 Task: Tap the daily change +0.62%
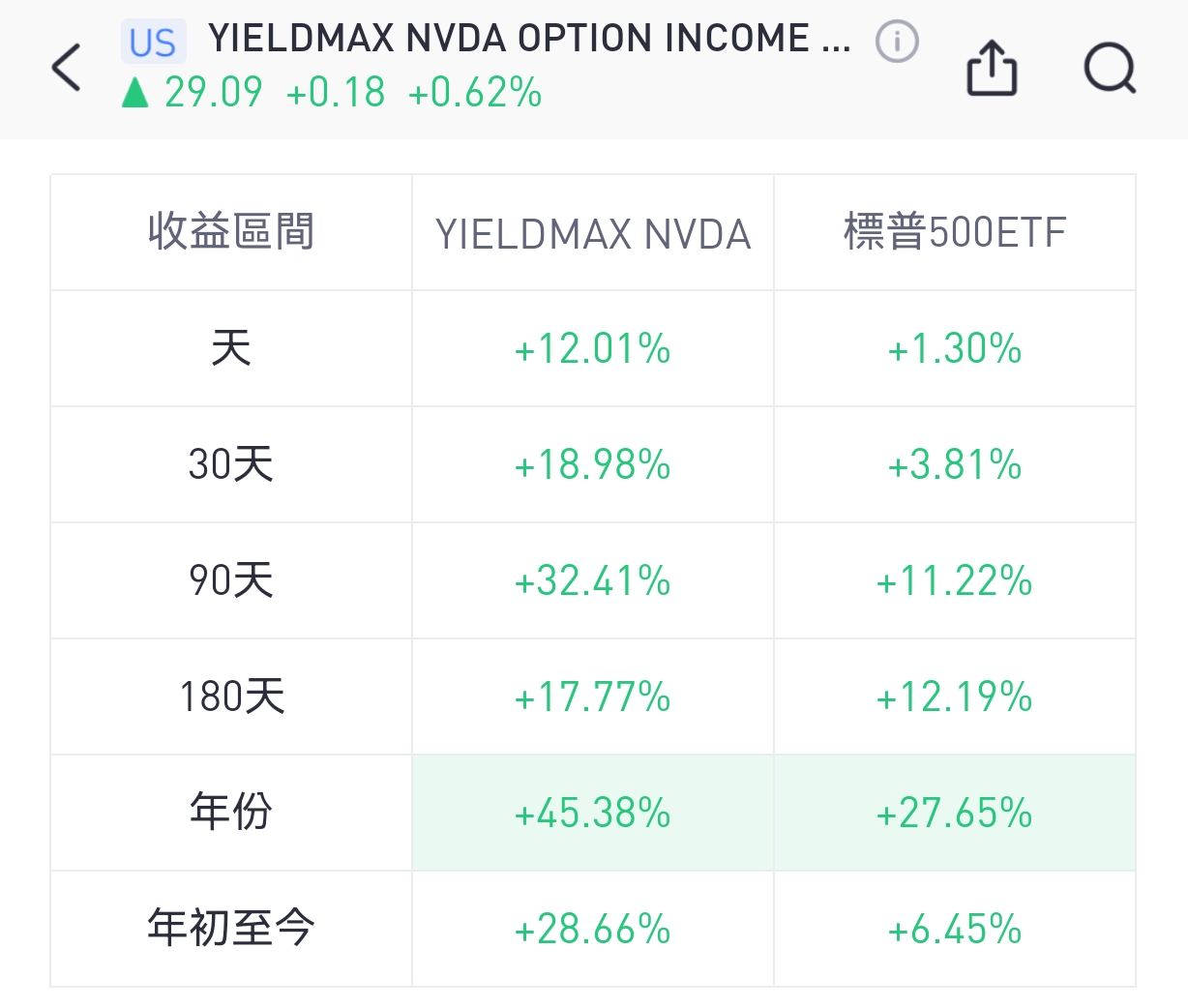tap(473, 92)
